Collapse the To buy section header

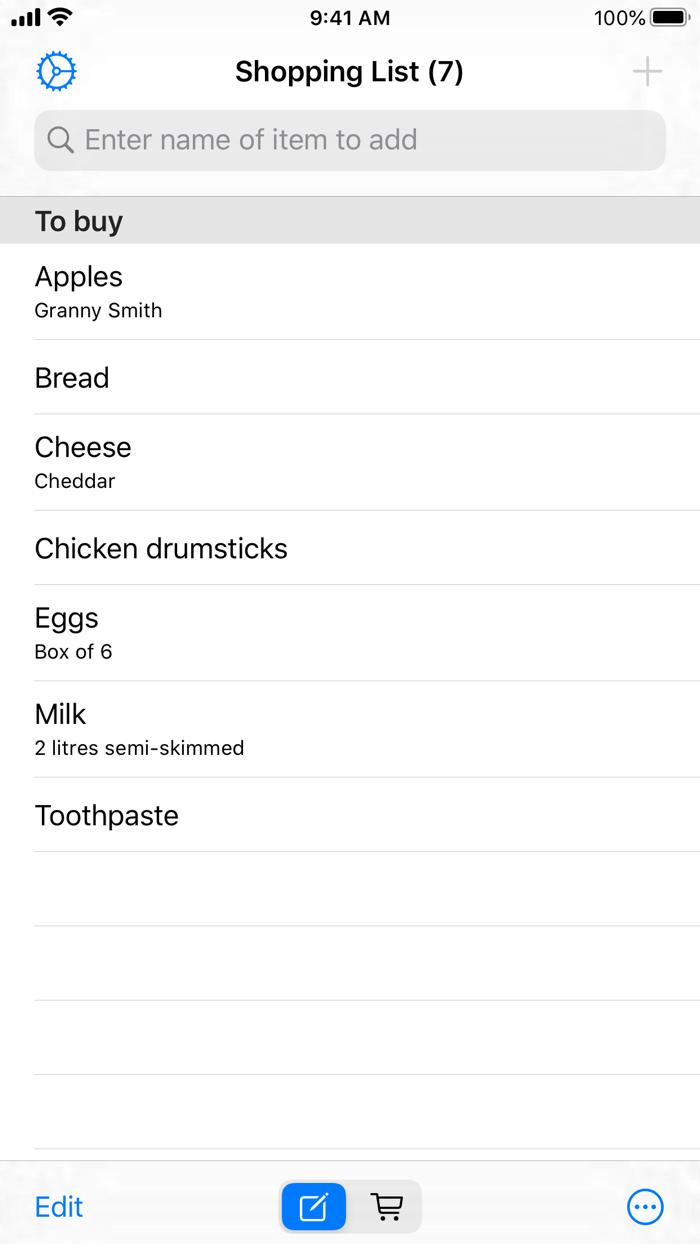pyautogui.click(x=79, y=221)
